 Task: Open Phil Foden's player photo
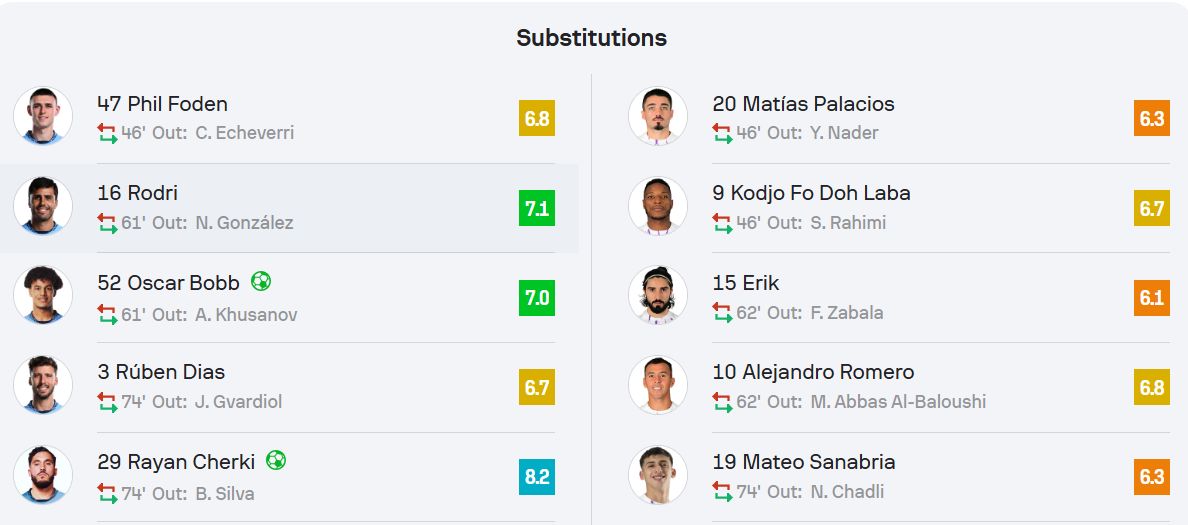pyautogui.click(x=43, y=117)
